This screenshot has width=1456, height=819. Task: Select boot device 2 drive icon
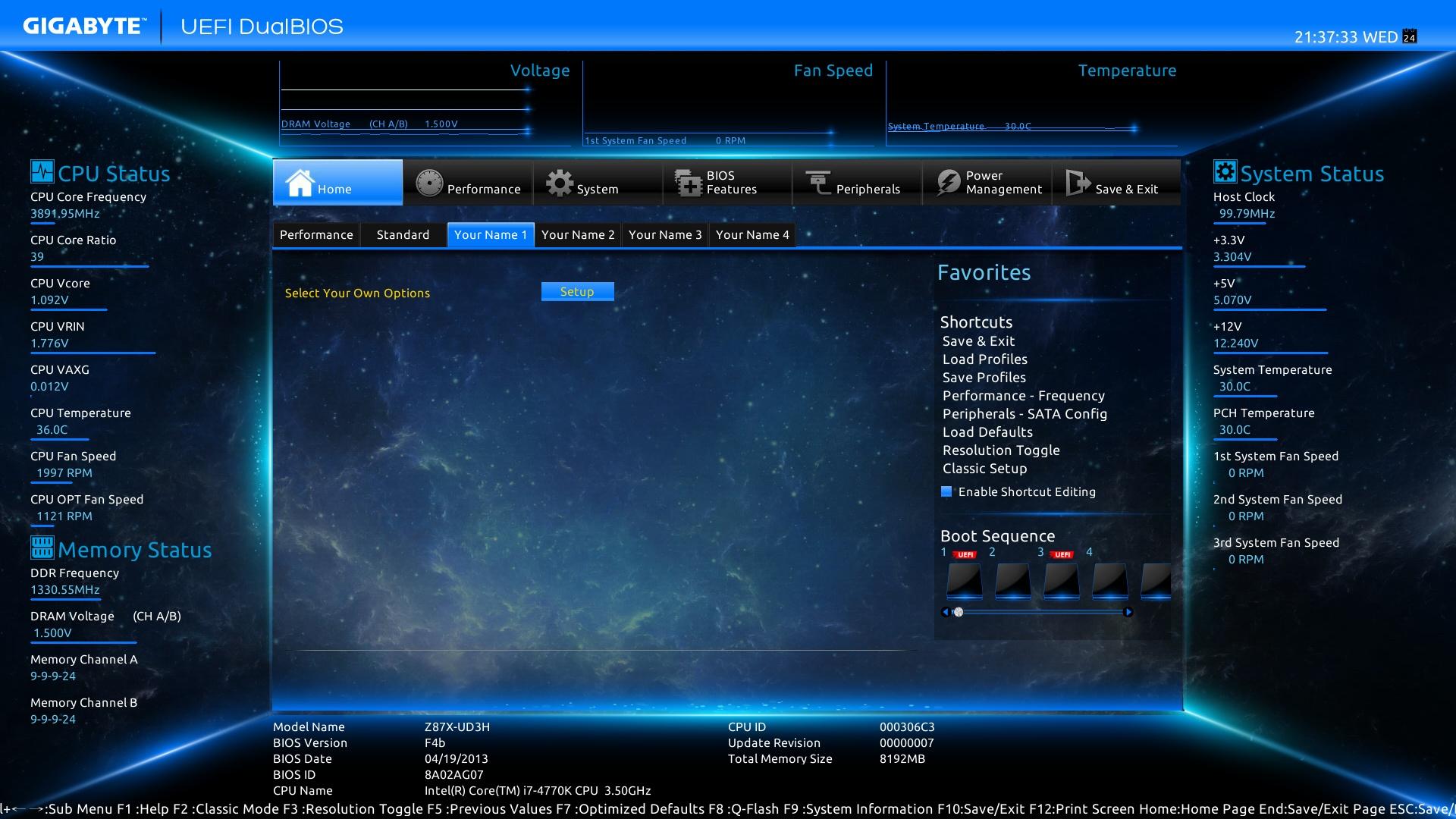click(1012, 582)
